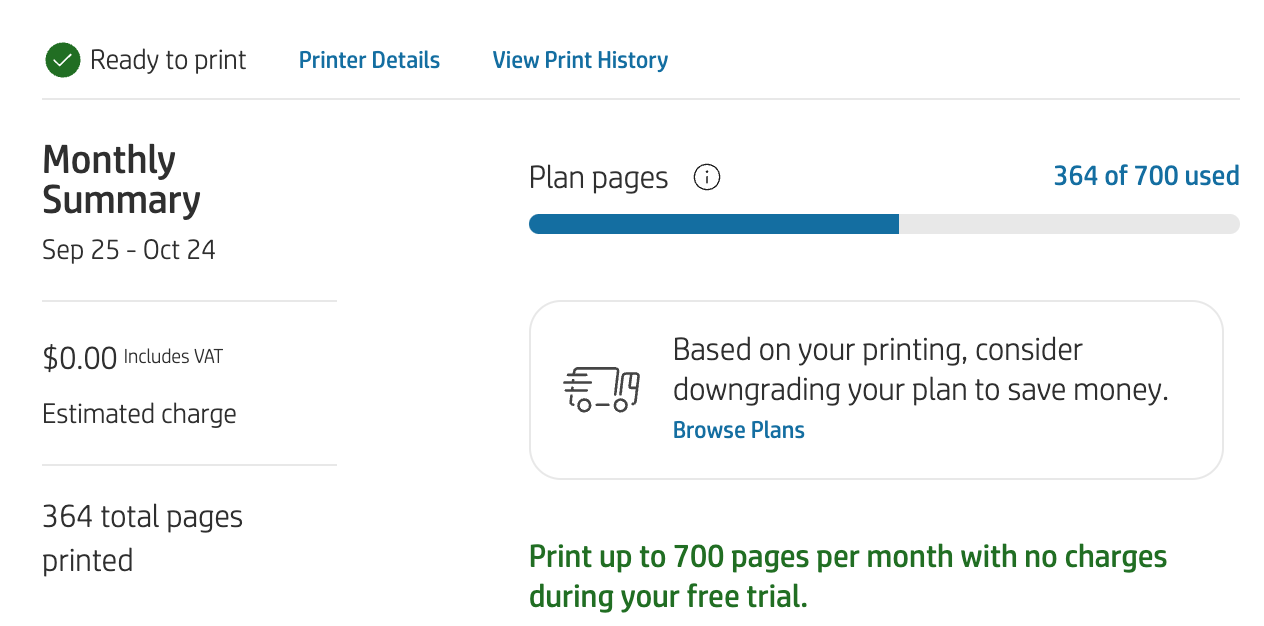Click the "364 of 700 used" text
This screenshot has width=1264, height=626.
1146,176
